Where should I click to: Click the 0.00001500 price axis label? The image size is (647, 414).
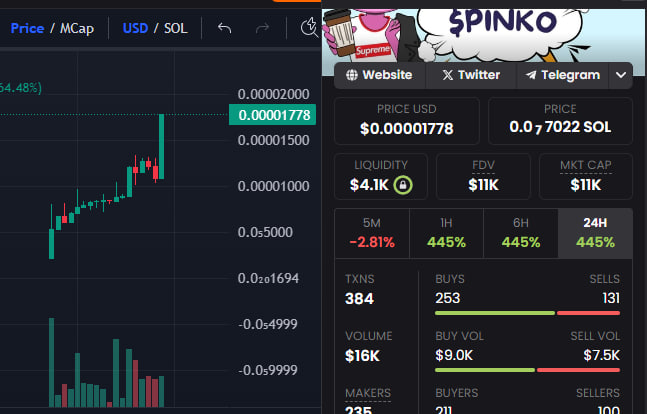(x=274, y=140)
